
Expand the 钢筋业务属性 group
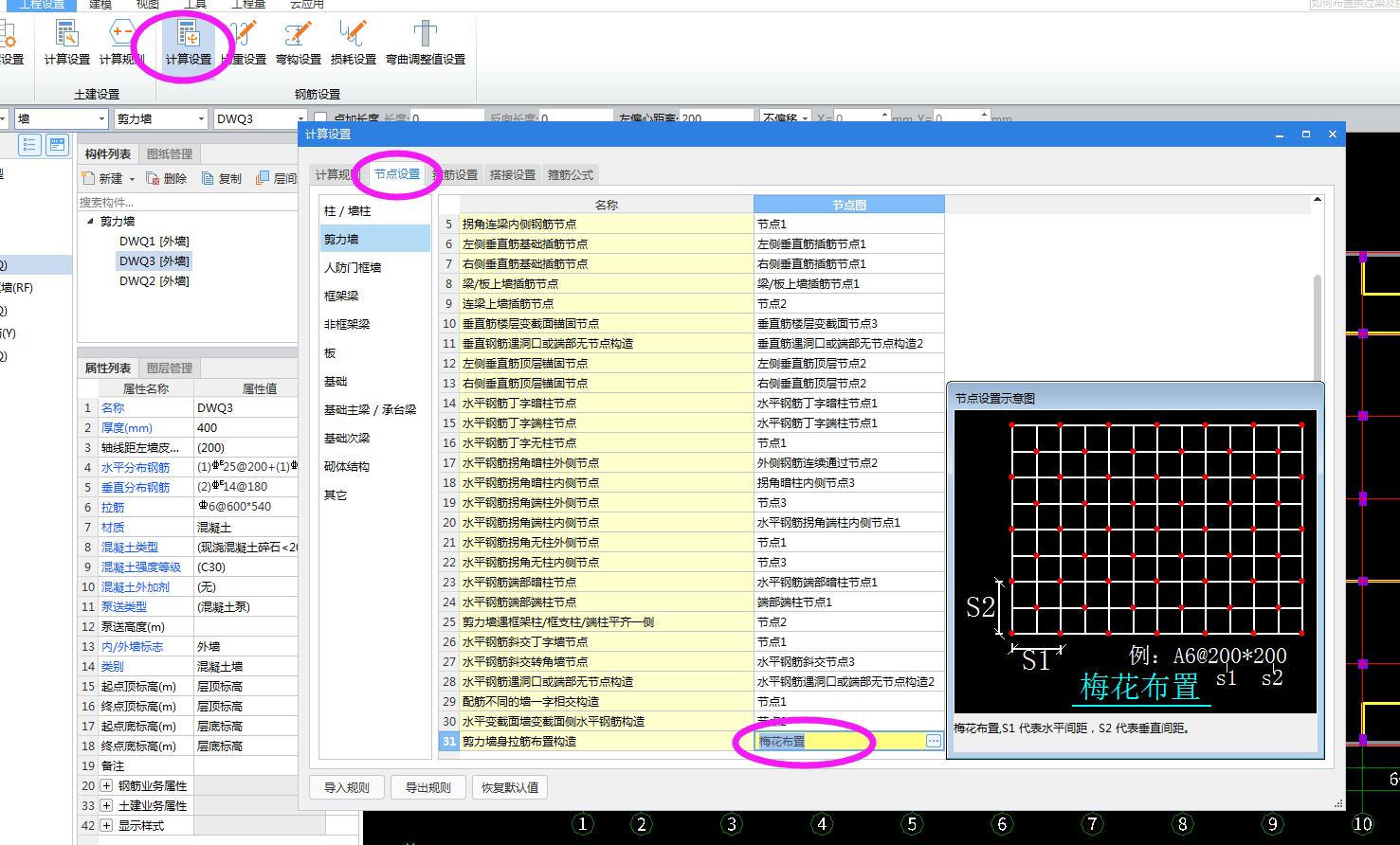tap(106, 786)
